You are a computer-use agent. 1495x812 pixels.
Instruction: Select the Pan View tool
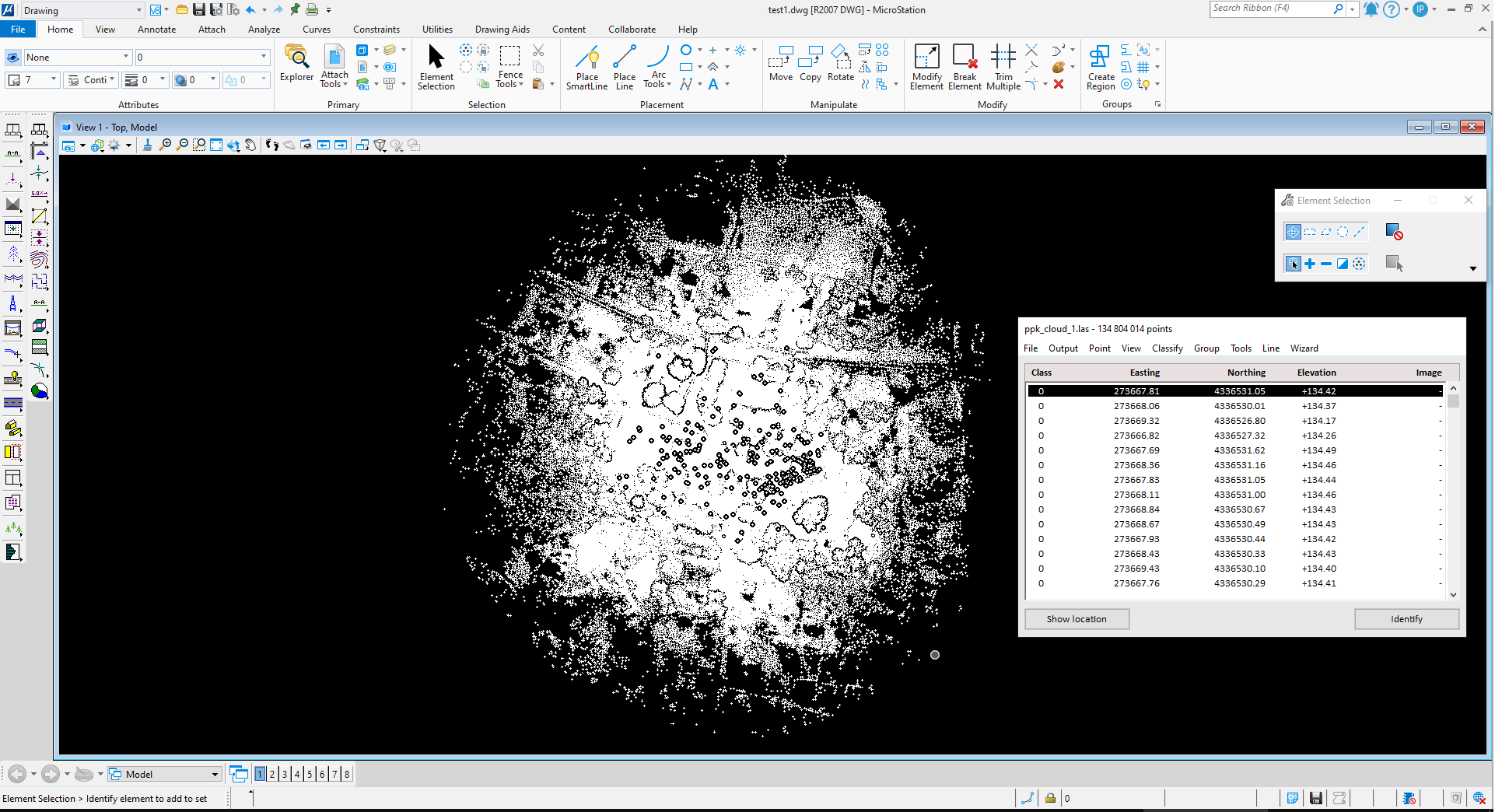[x=250, y=145]
